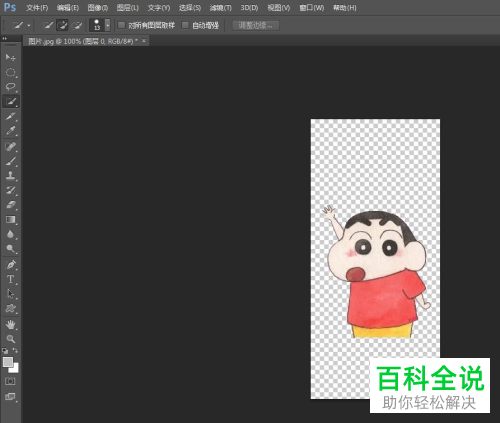Open brush picker dropdown arrow
Screen dimensions: 500x423
click(108, 25)
